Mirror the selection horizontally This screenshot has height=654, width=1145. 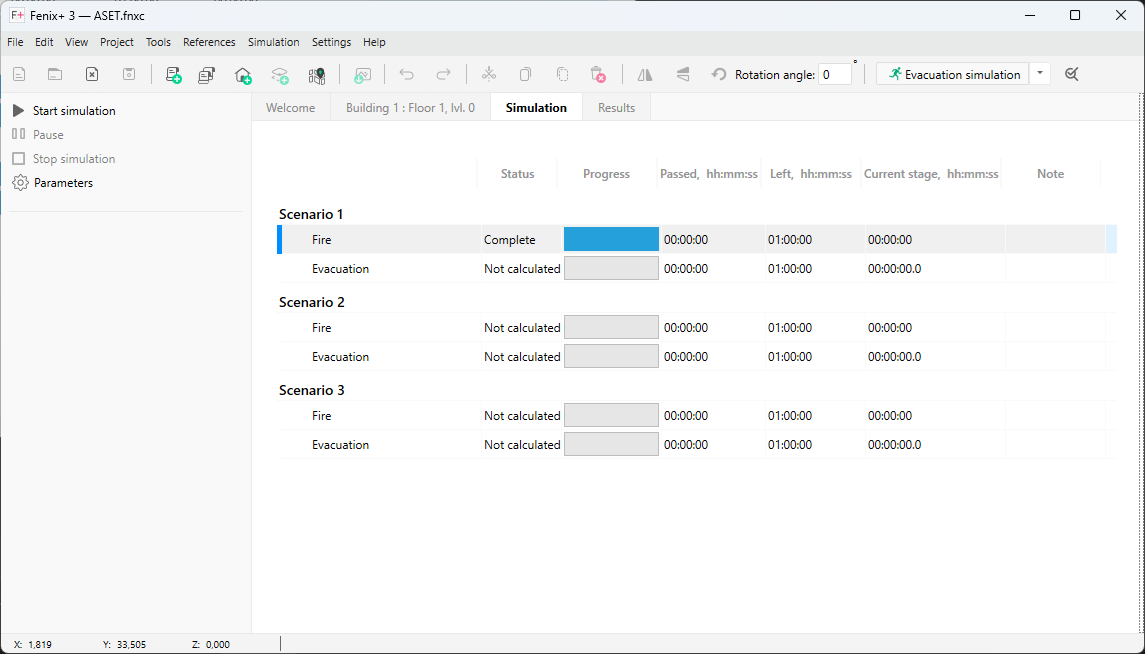644,73
